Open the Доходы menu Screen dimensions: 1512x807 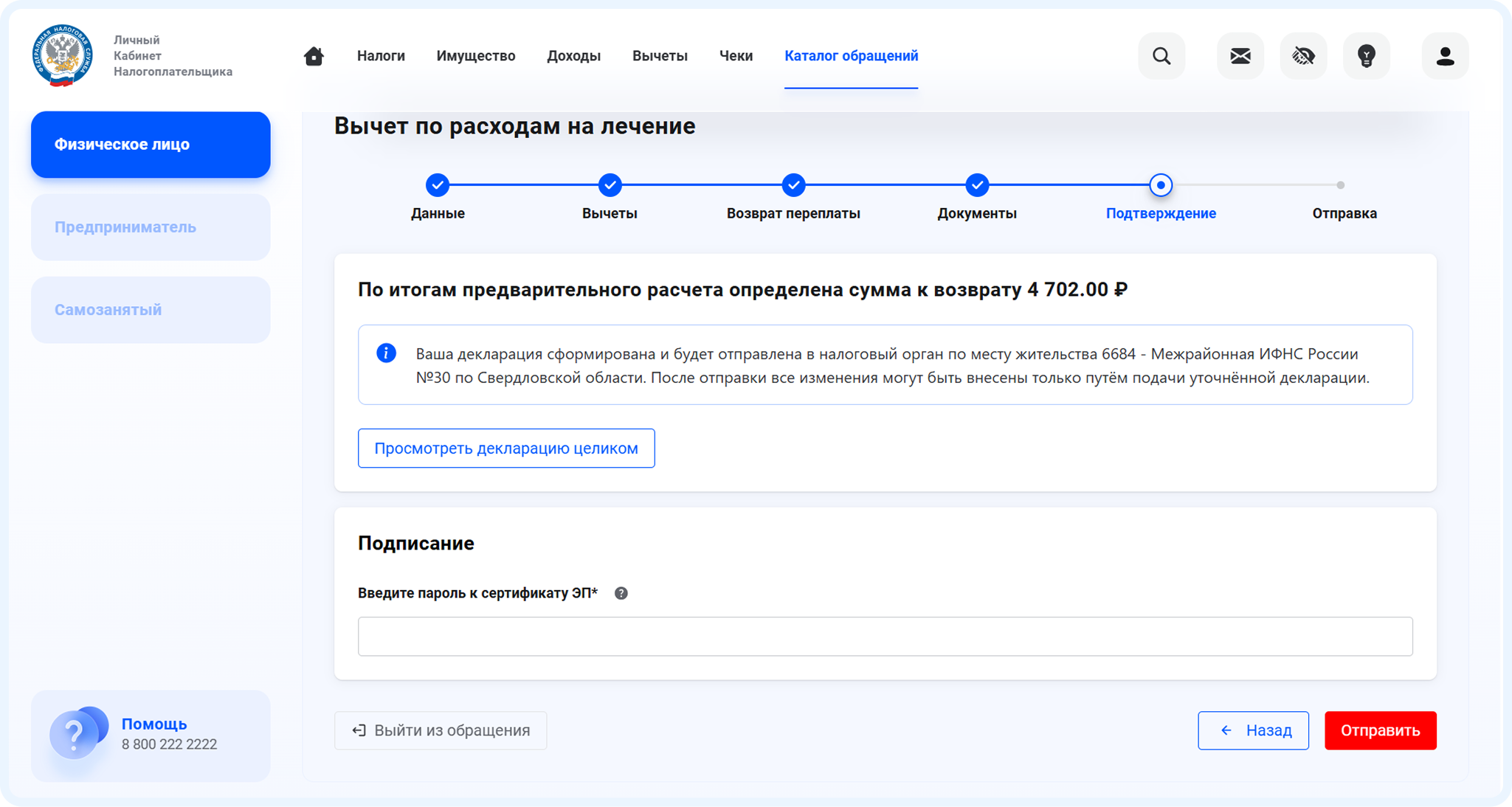573,56
